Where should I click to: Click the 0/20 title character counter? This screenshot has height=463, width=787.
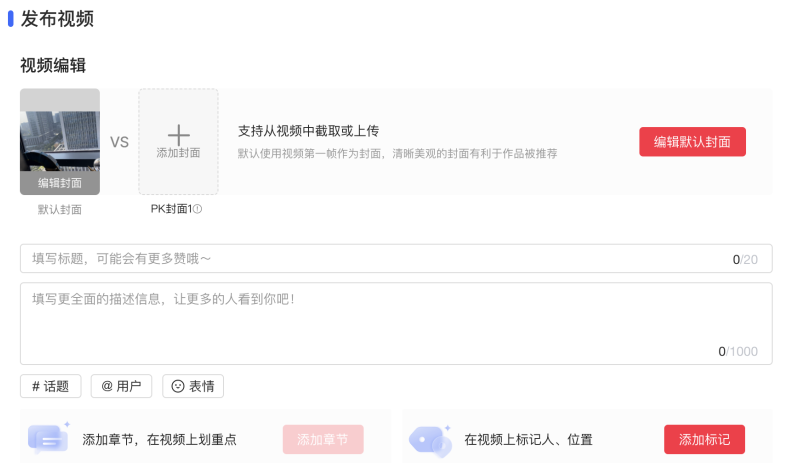(745, 260)
